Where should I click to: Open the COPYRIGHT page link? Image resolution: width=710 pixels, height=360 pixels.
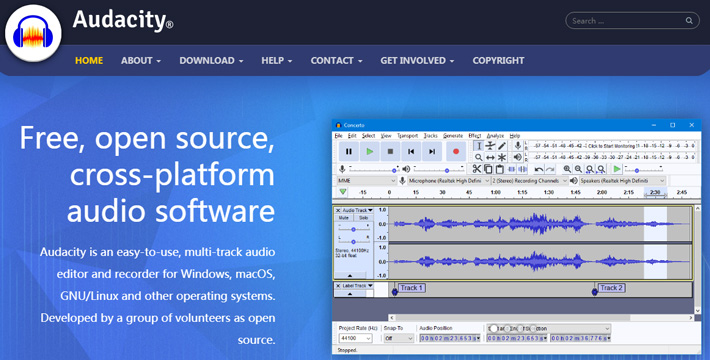498,61
